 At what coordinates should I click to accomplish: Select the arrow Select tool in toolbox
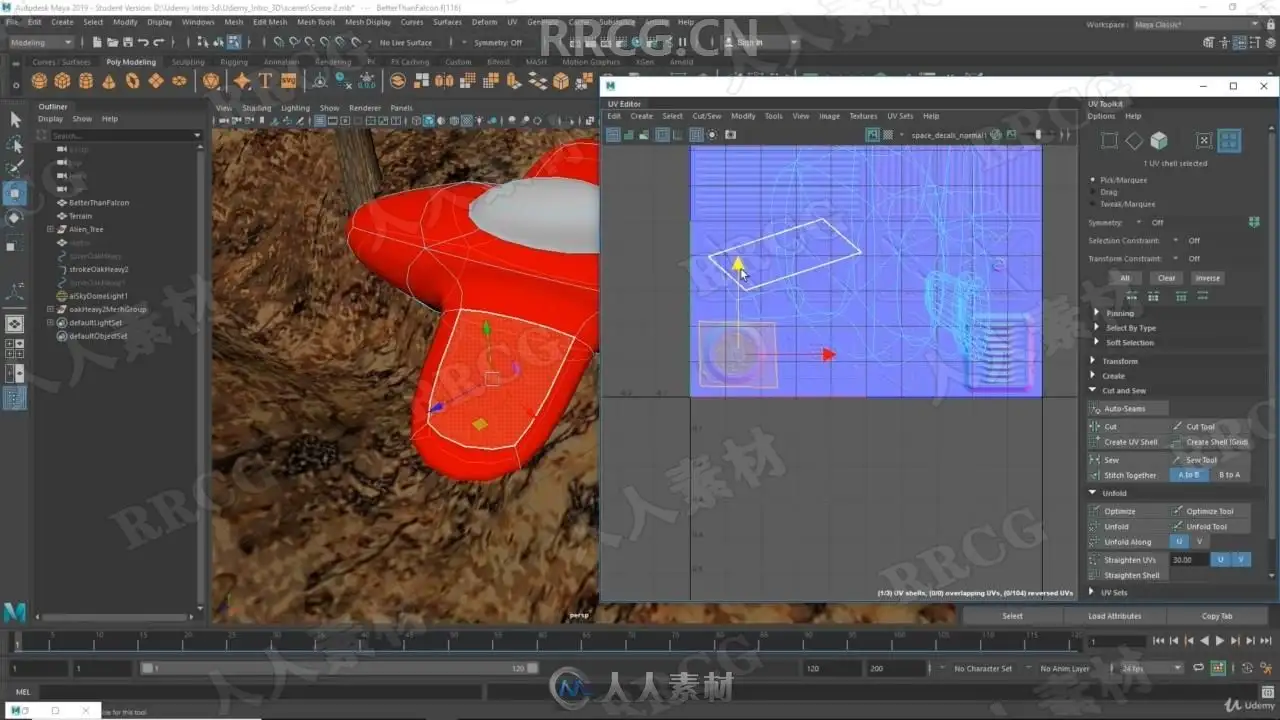pos(15,119)
